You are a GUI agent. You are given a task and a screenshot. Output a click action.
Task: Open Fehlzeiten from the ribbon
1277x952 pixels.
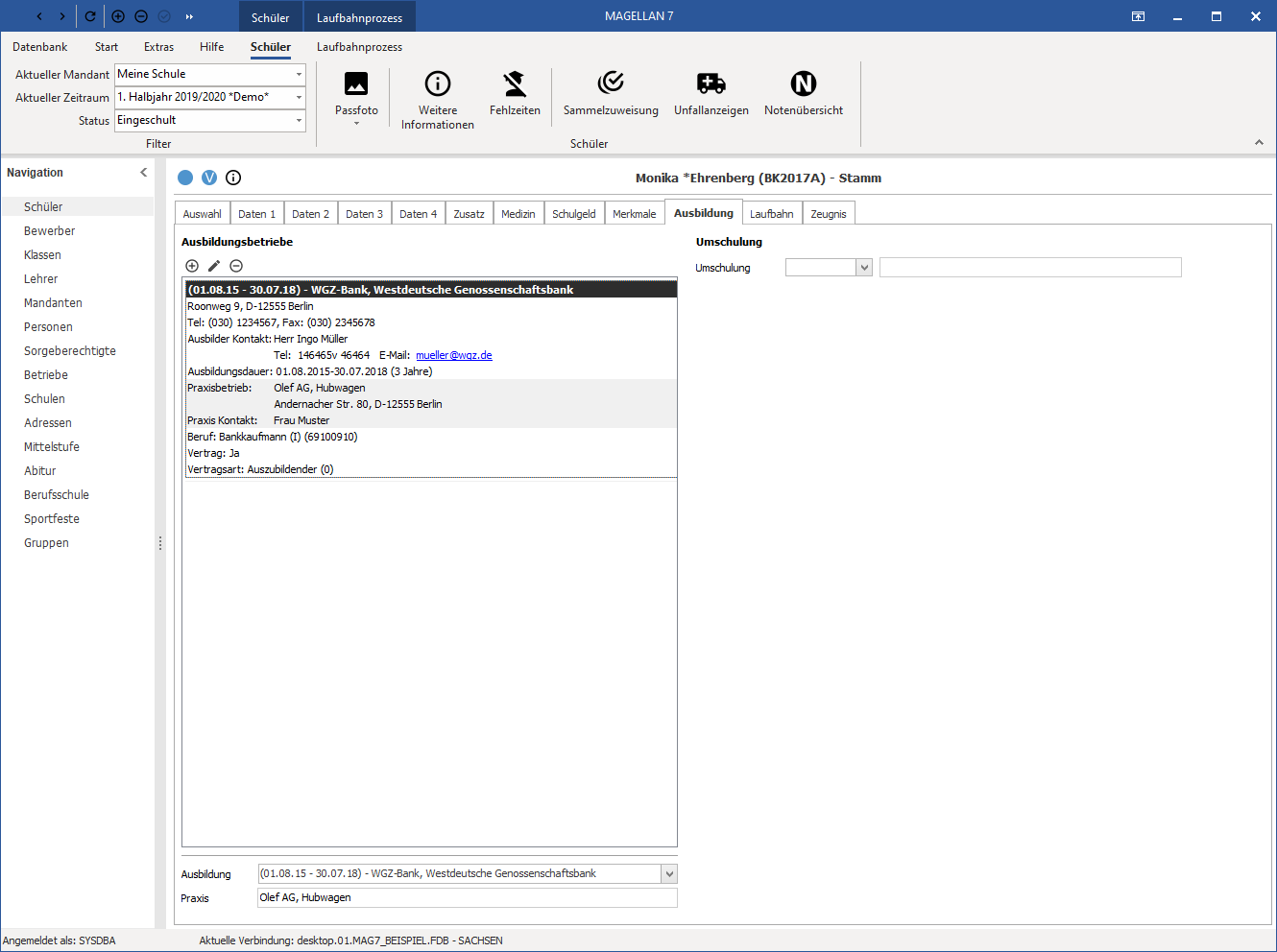pyautogui.click(x=515, y=95)
